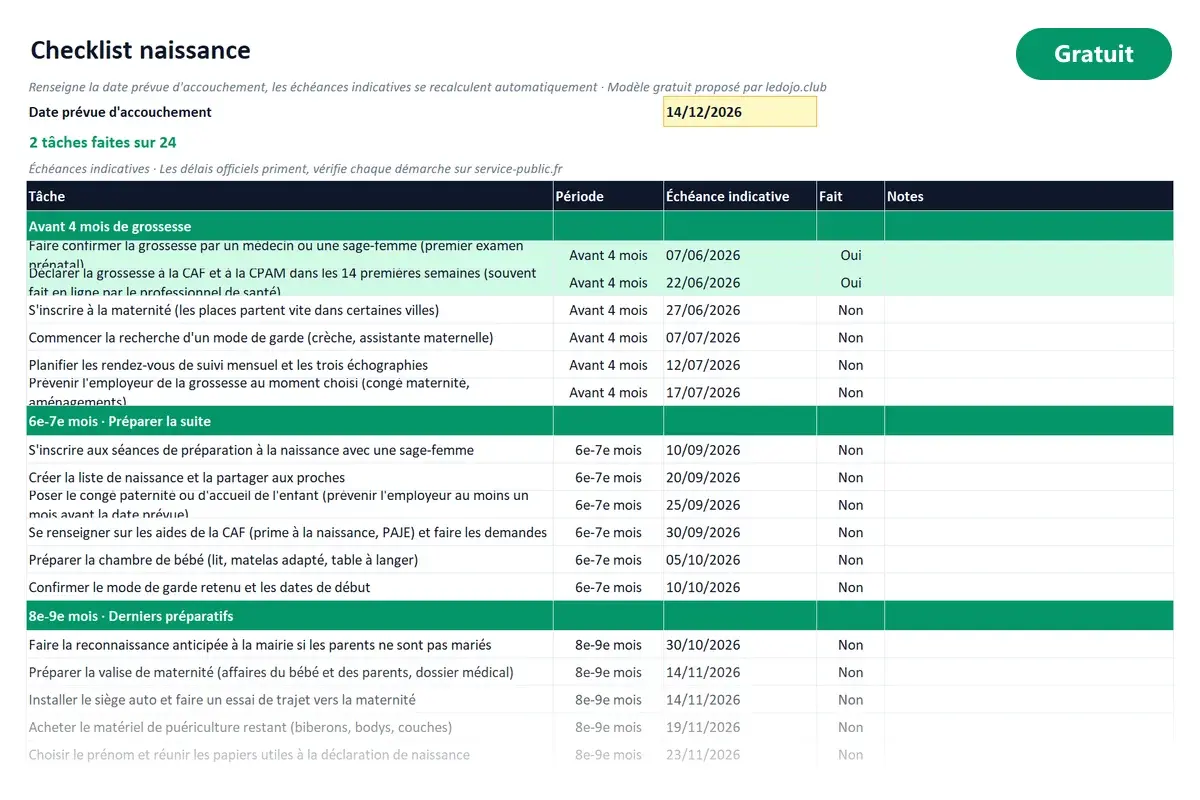Select the Tâche column header
Image resolution: width=1200 pixels, height=800 pixels.
[x=290, y=196]
